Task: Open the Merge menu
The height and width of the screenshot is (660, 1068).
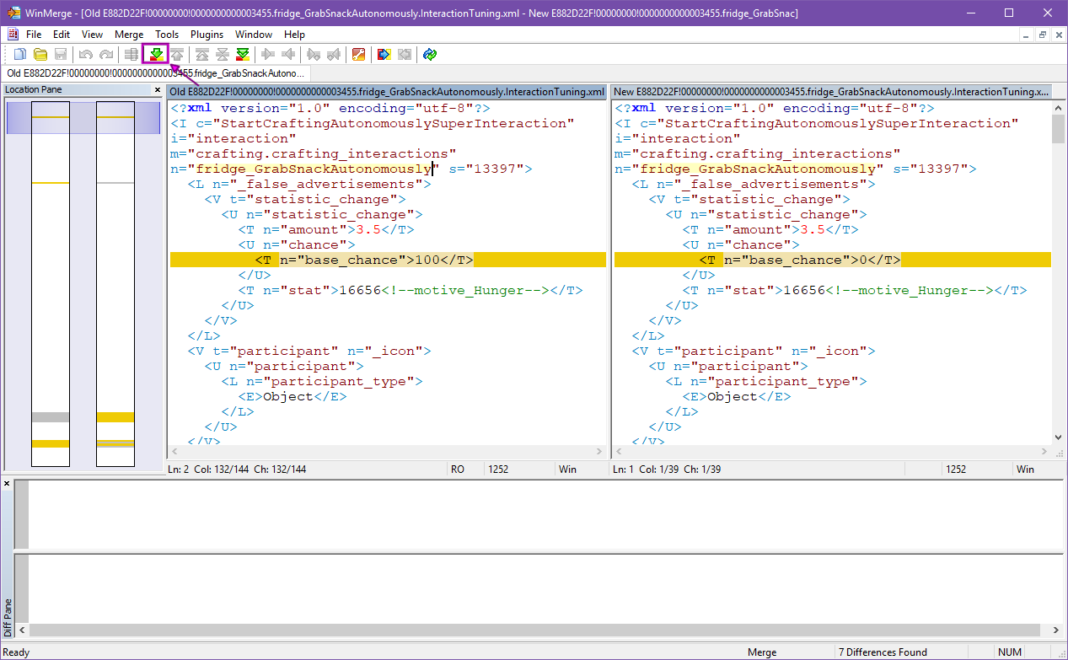Action: pyautogui.click(x=128, y=34)
